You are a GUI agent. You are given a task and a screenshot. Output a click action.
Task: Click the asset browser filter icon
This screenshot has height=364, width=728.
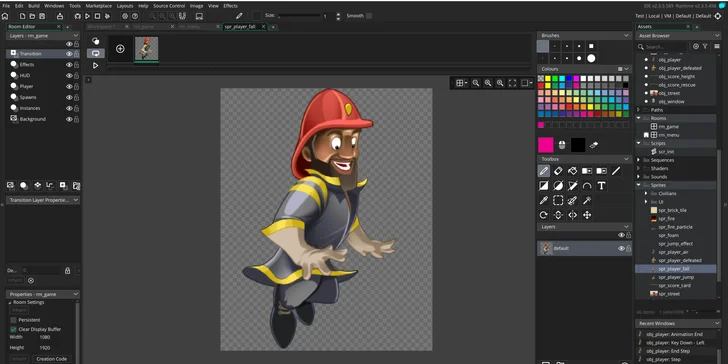pos(705,46)
